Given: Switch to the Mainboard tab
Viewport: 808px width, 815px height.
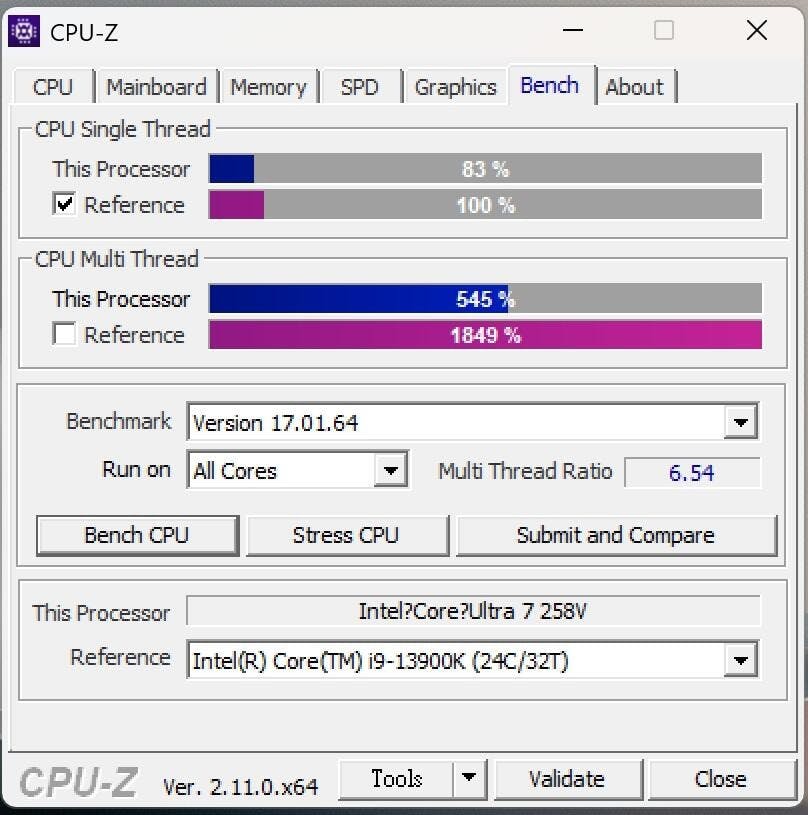Looking at the screenshot, I should [156, 87].
